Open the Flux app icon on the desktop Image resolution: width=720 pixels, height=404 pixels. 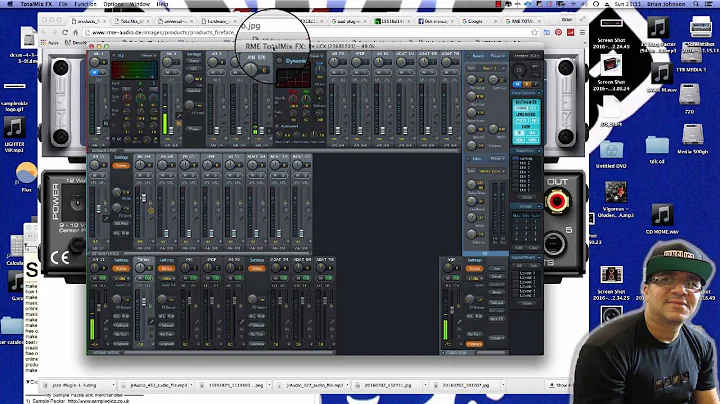[26, 174]
